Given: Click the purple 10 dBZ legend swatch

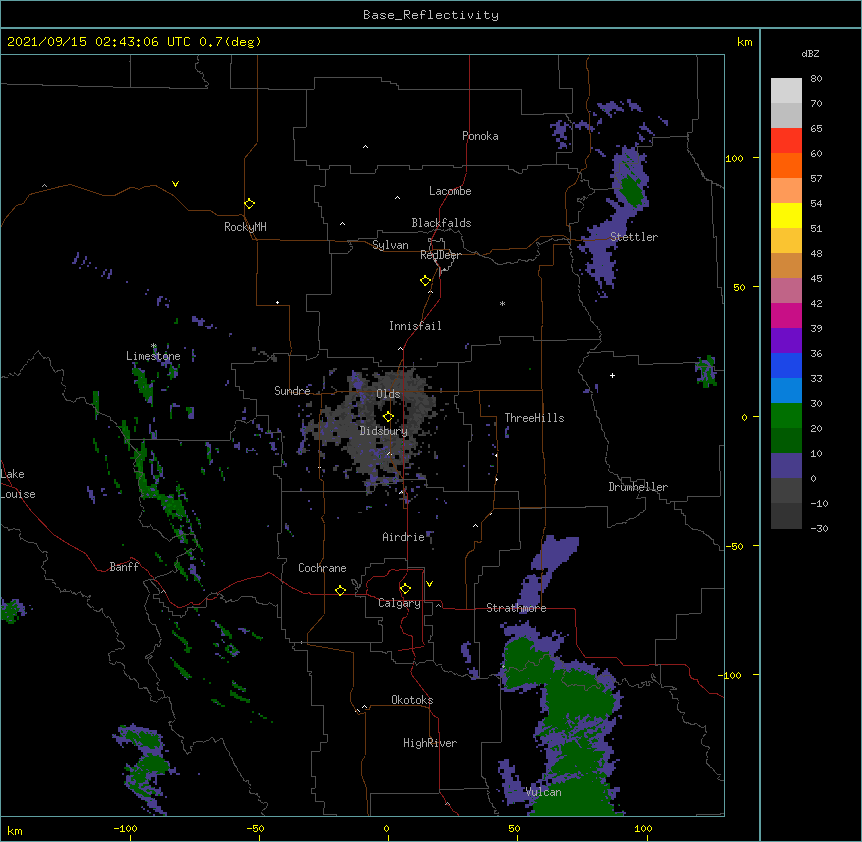Looking at the screenshot, I should pos(786,466).
